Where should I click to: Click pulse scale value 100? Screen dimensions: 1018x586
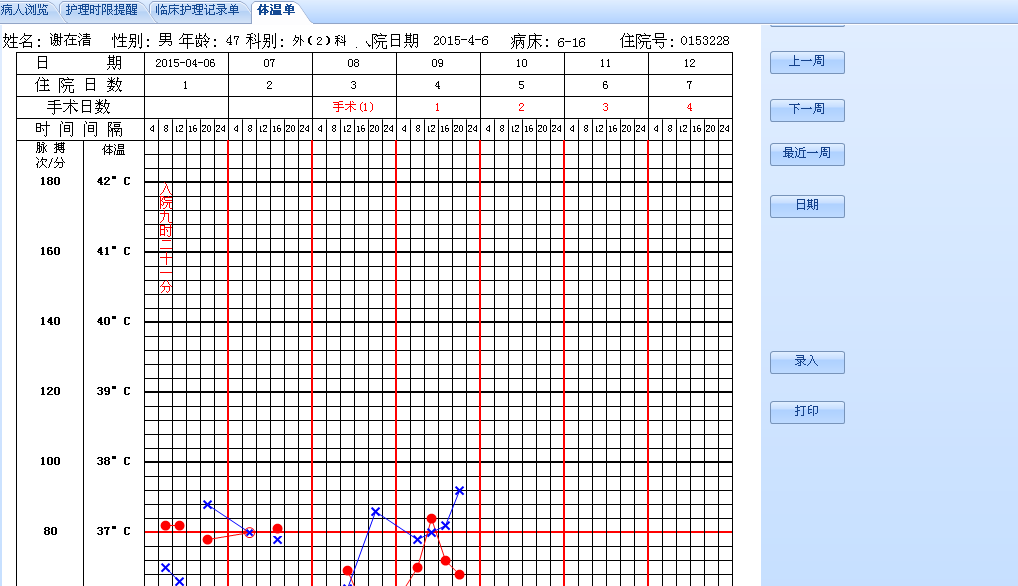(x=50, y=461)
